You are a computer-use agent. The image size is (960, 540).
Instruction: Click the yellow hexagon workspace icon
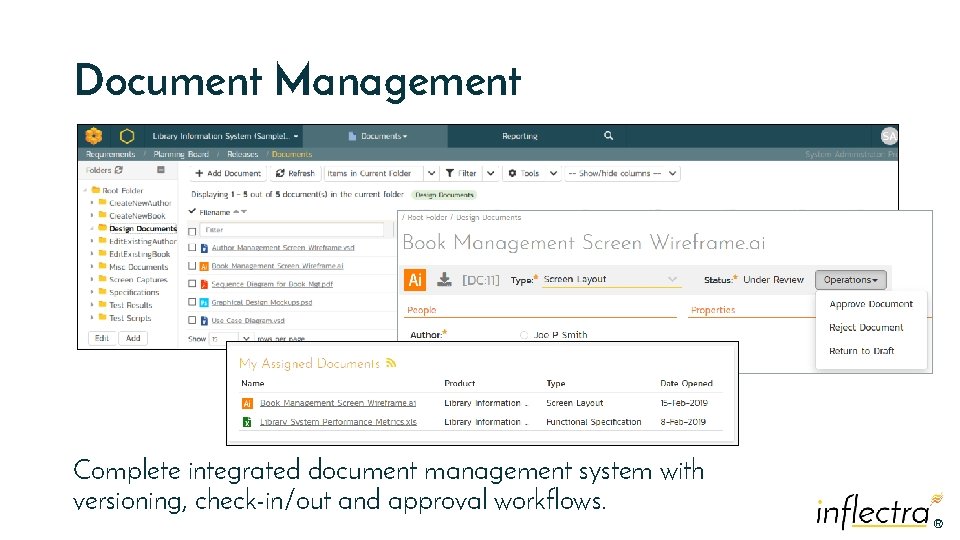point(127,136)
